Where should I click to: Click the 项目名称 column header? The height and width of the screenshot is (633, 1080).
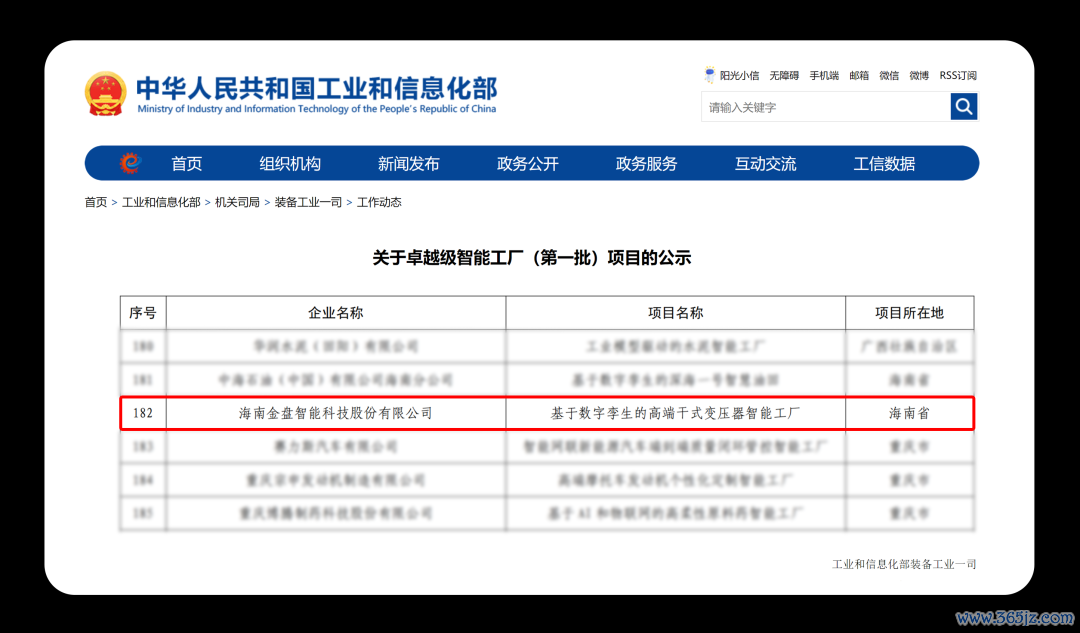point(676,313)
